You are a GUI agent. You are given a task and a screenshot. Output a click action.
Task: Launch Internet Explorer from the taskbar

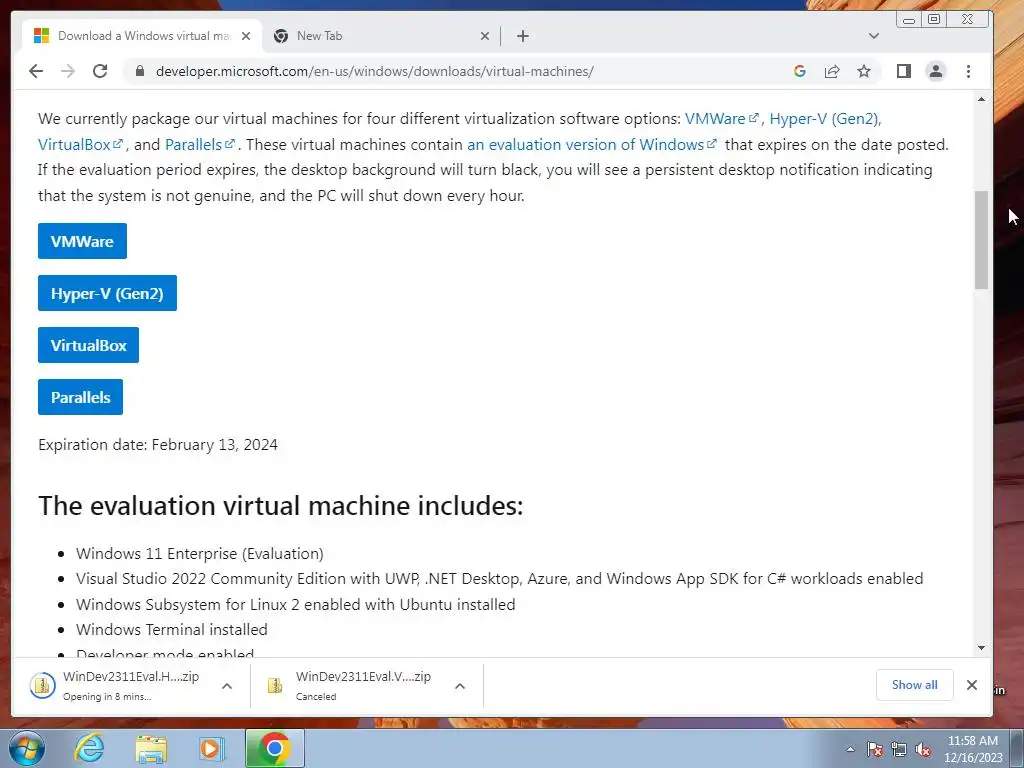pos(89,748)
